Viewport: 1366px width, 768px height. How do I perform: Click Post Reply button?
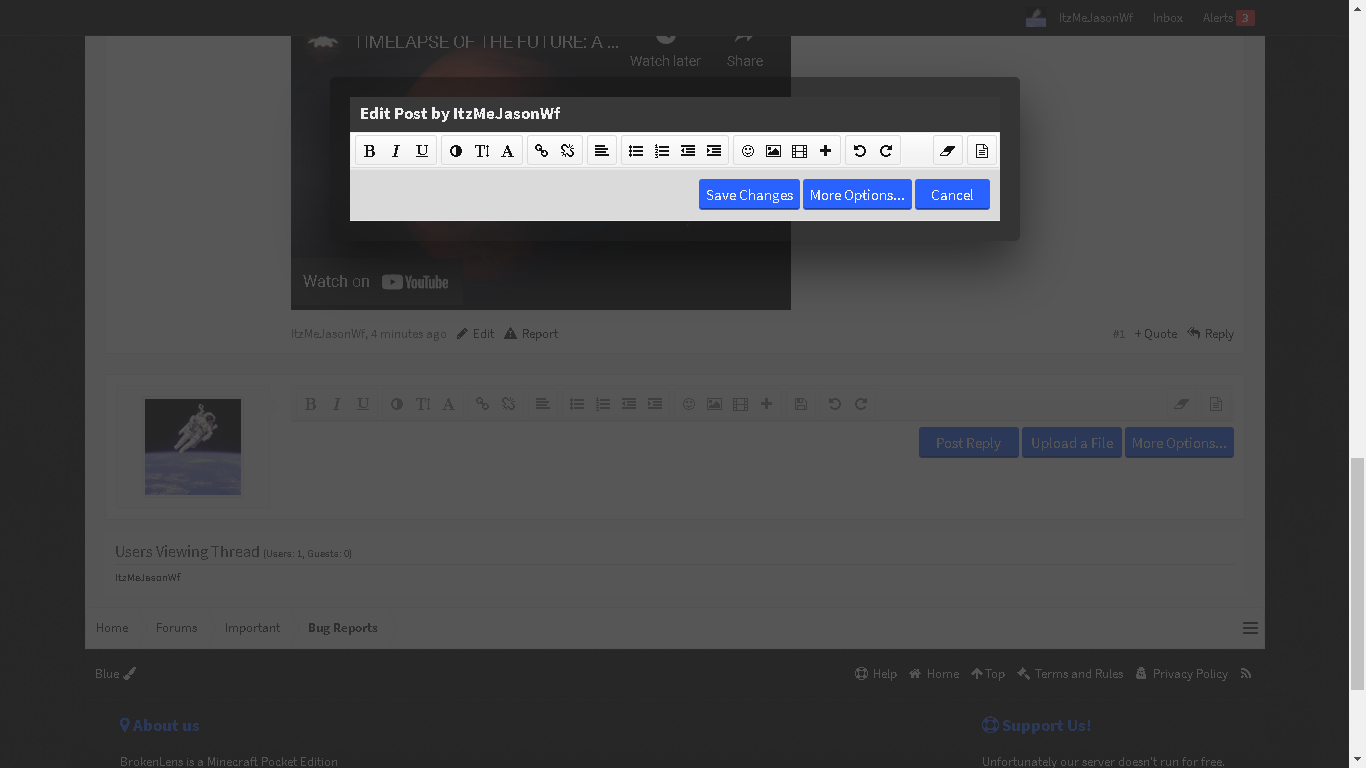968,443
